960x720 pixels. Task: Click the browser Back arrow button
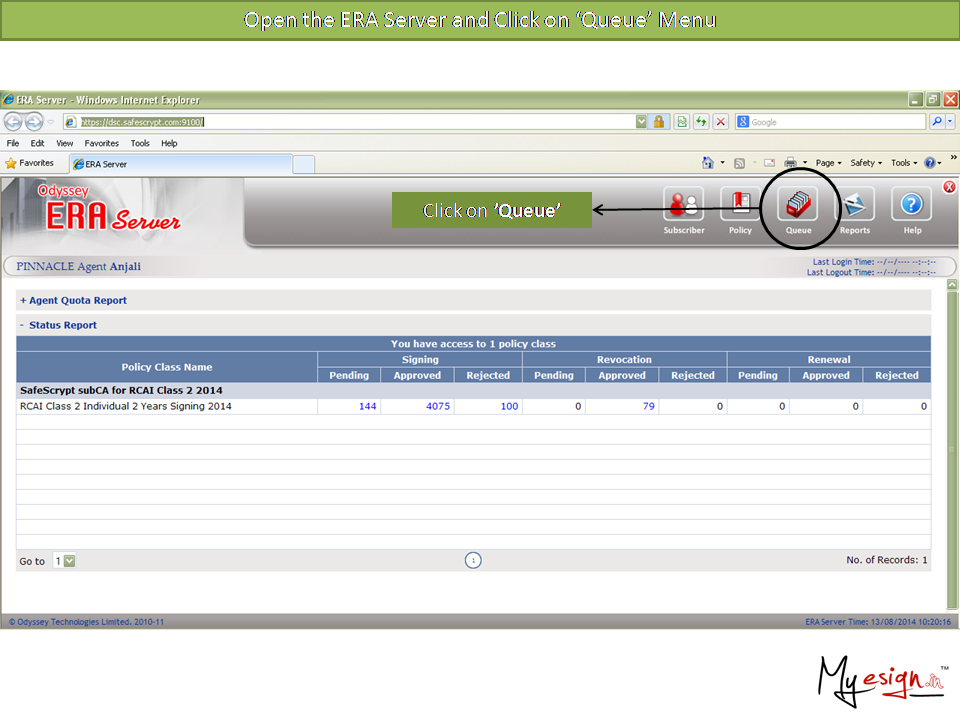pos(13,122)
